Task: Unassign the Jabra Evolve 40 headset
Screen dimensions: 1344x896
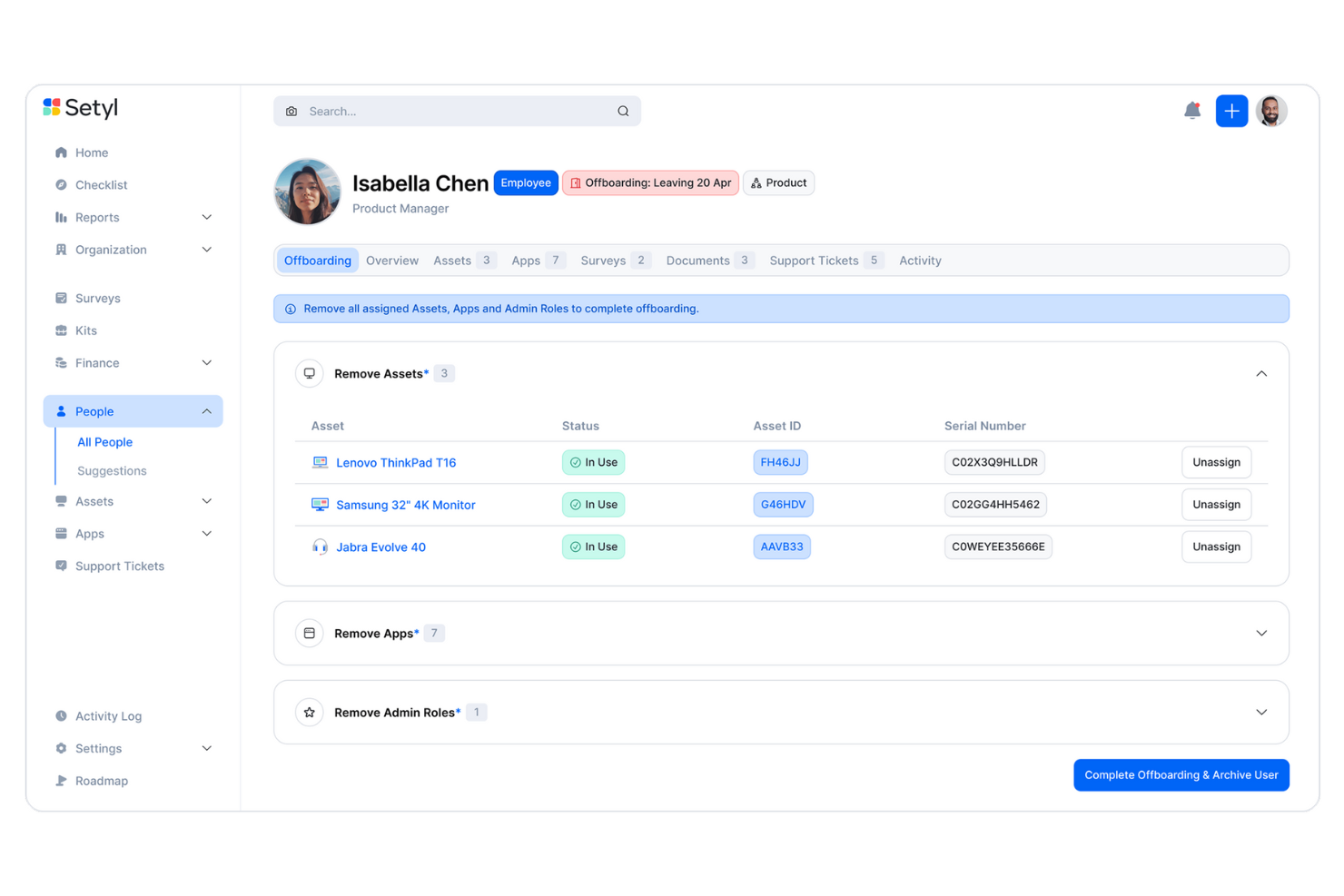Action: tap(1216, 546)
